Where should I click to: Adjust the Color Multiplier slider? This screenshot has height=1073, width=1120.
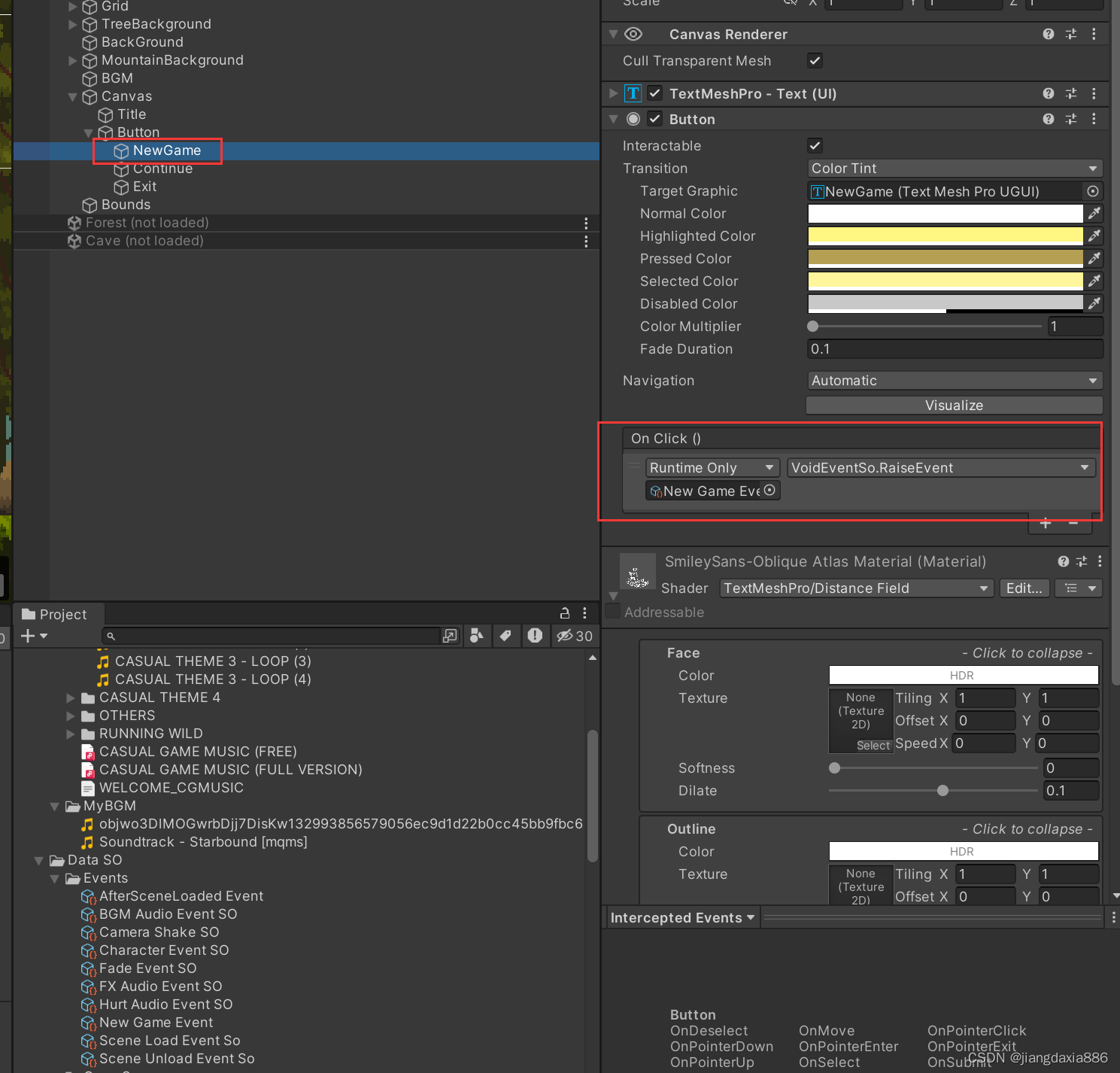tap(924, 327)
